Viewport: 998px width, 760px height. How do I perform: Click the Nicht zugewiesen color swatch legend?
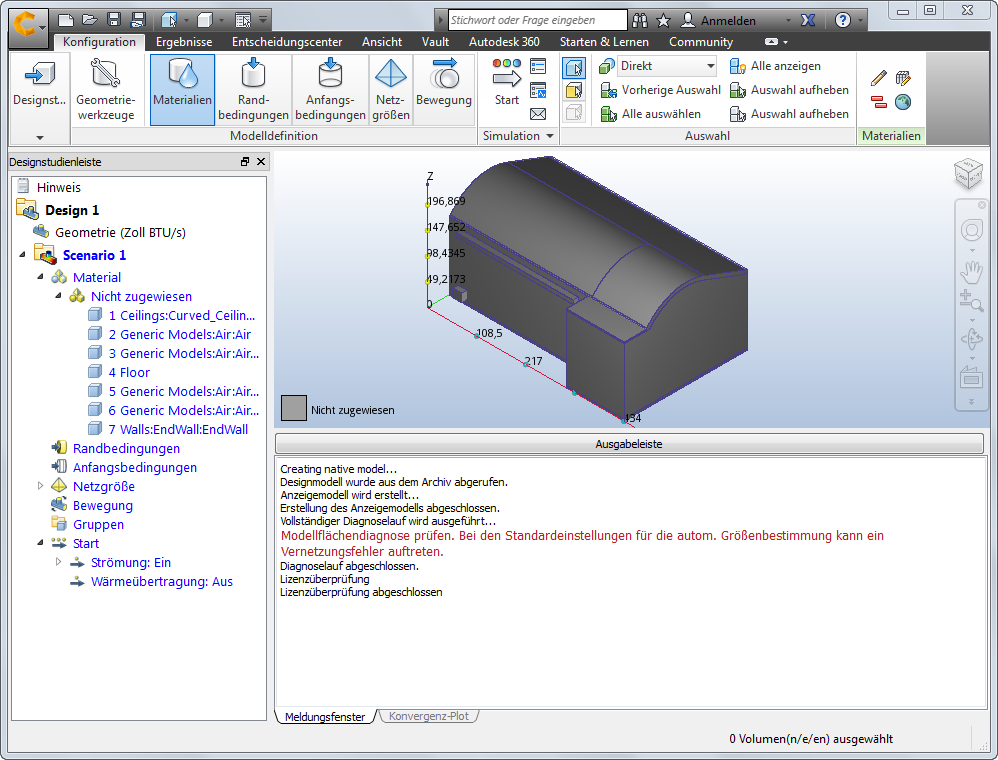pos(293,407)
